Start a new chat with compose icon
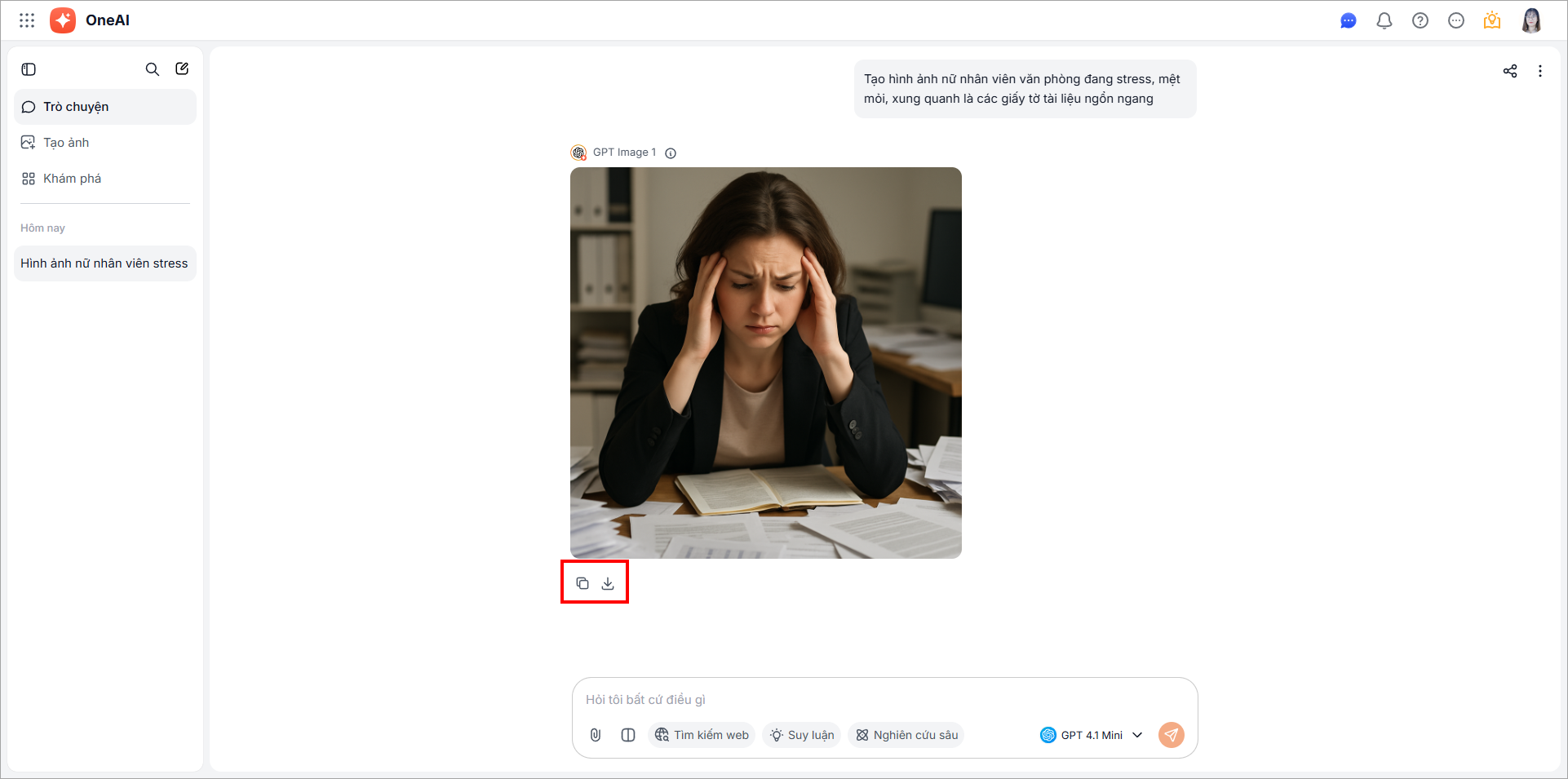The height and width of the screenshot is (779, 1568). [182, 69]
